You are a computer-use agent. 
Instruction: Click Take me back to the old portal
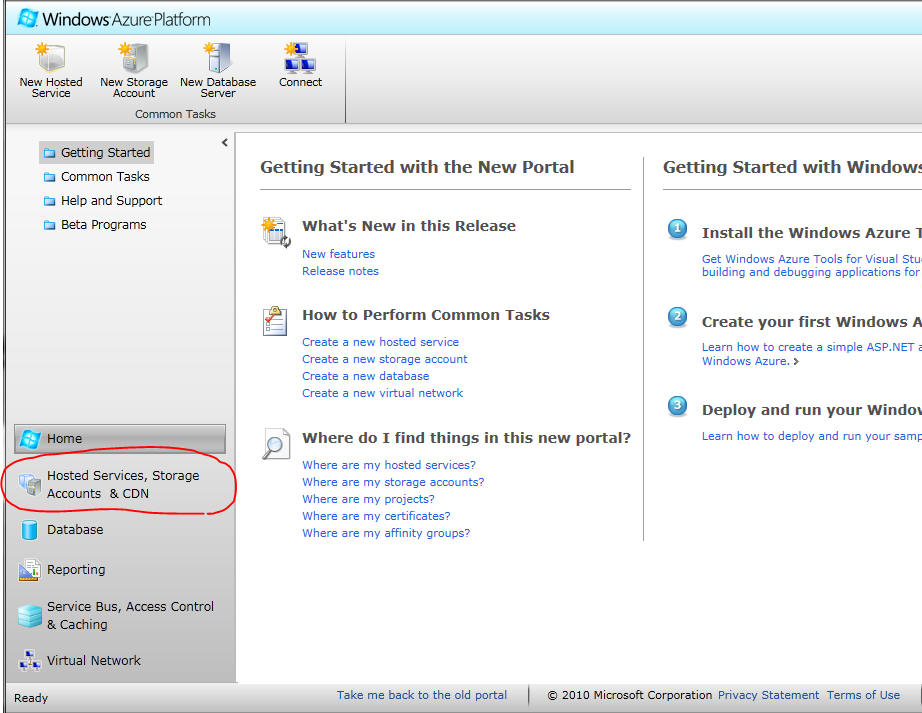pyautogui.click(x=422, y=695)
